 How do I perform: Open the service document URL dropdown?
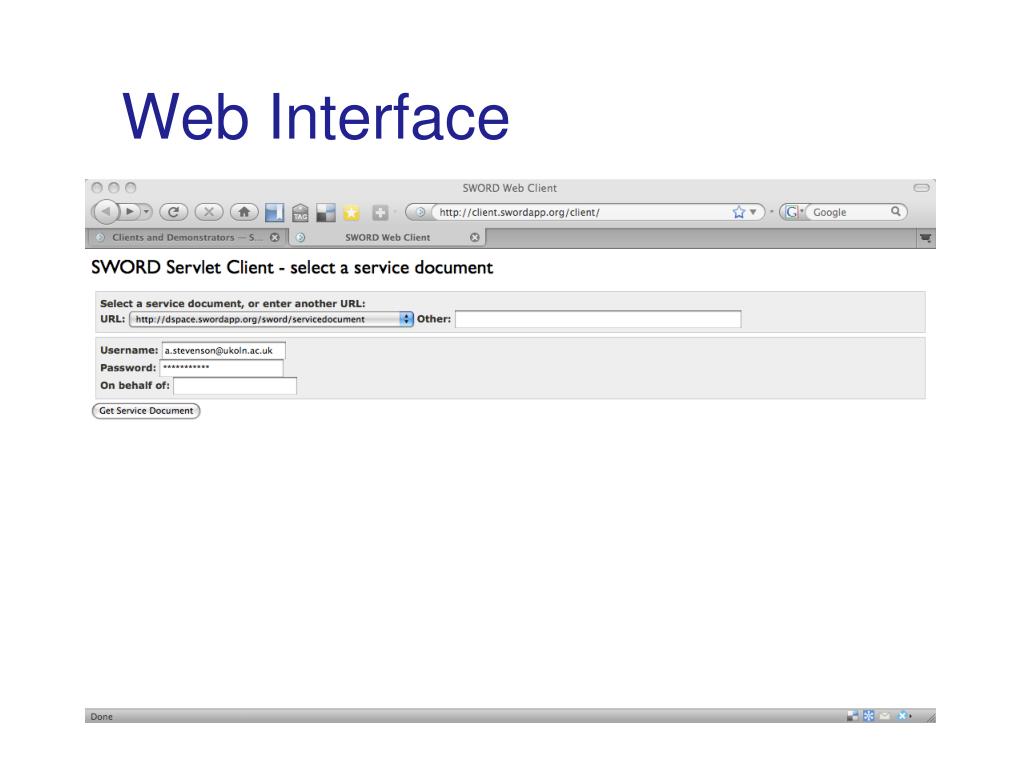point(271,319)
